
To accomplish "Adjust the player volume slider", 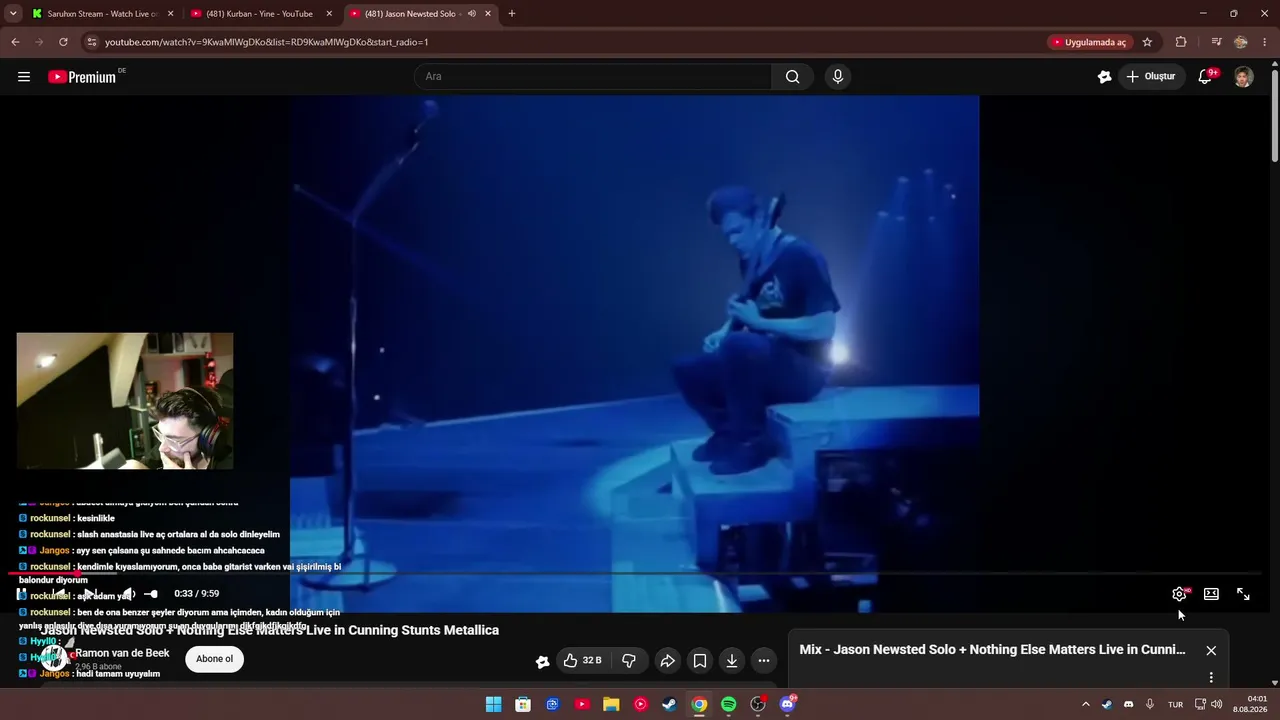I will pyautogui.click(x=149, y=594).
